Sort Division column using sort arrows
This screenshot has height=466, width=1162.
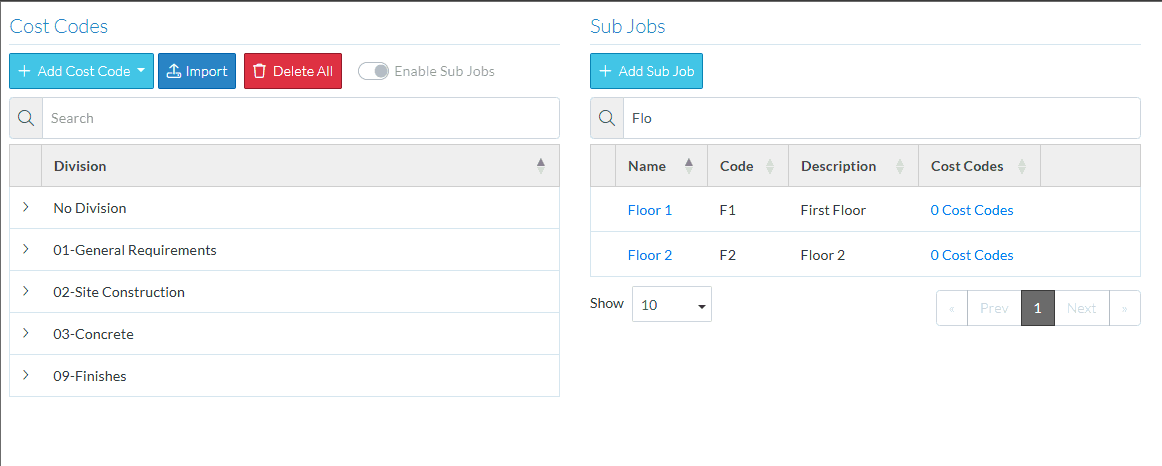541,166
